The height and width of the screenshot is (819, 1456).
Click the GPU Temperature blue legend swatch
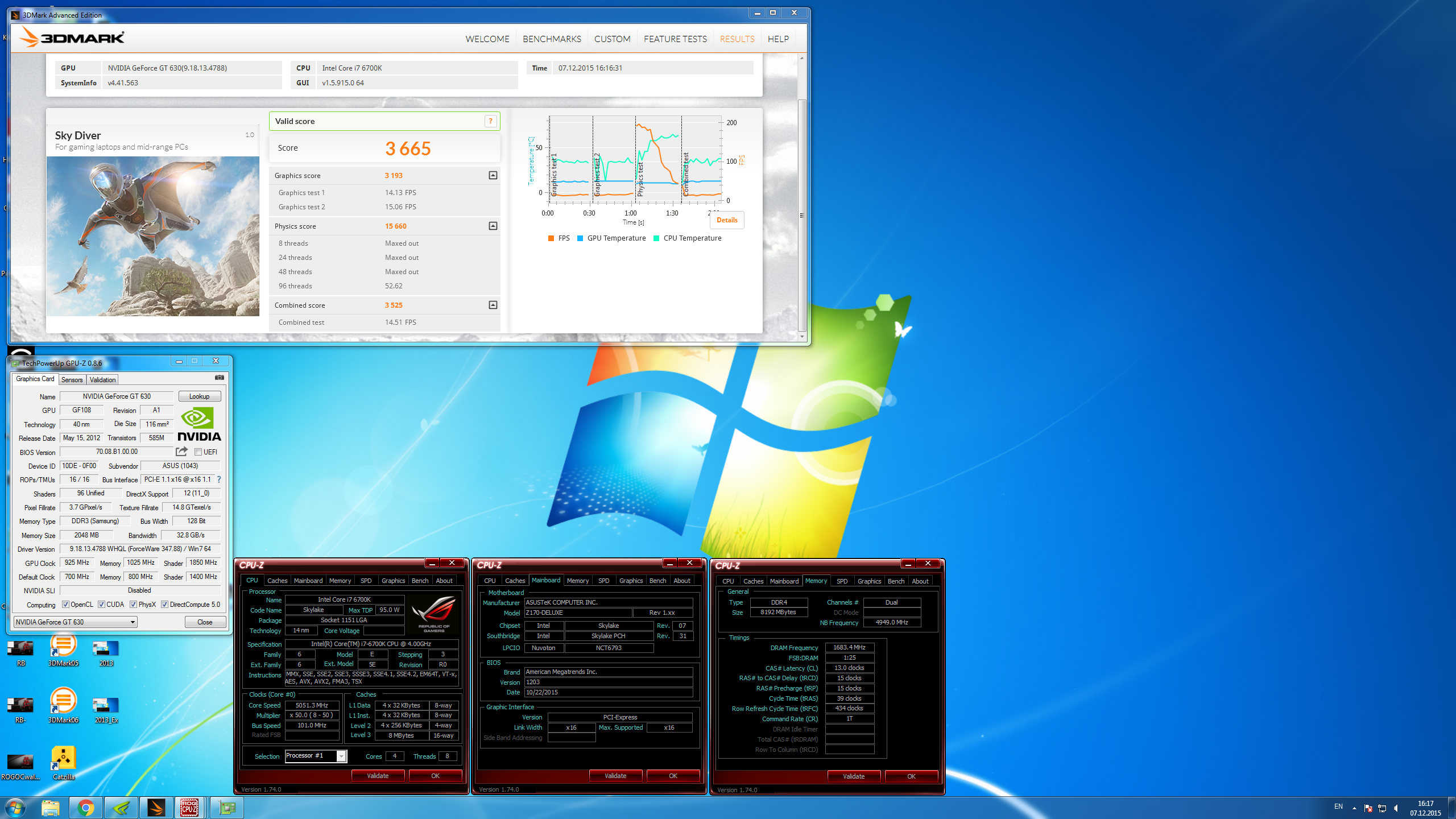[x=580, y=238]
